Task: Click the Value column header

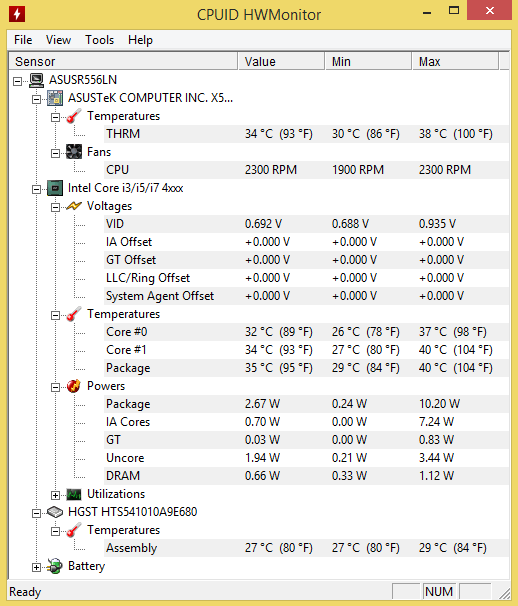Action: click(281, 61)
